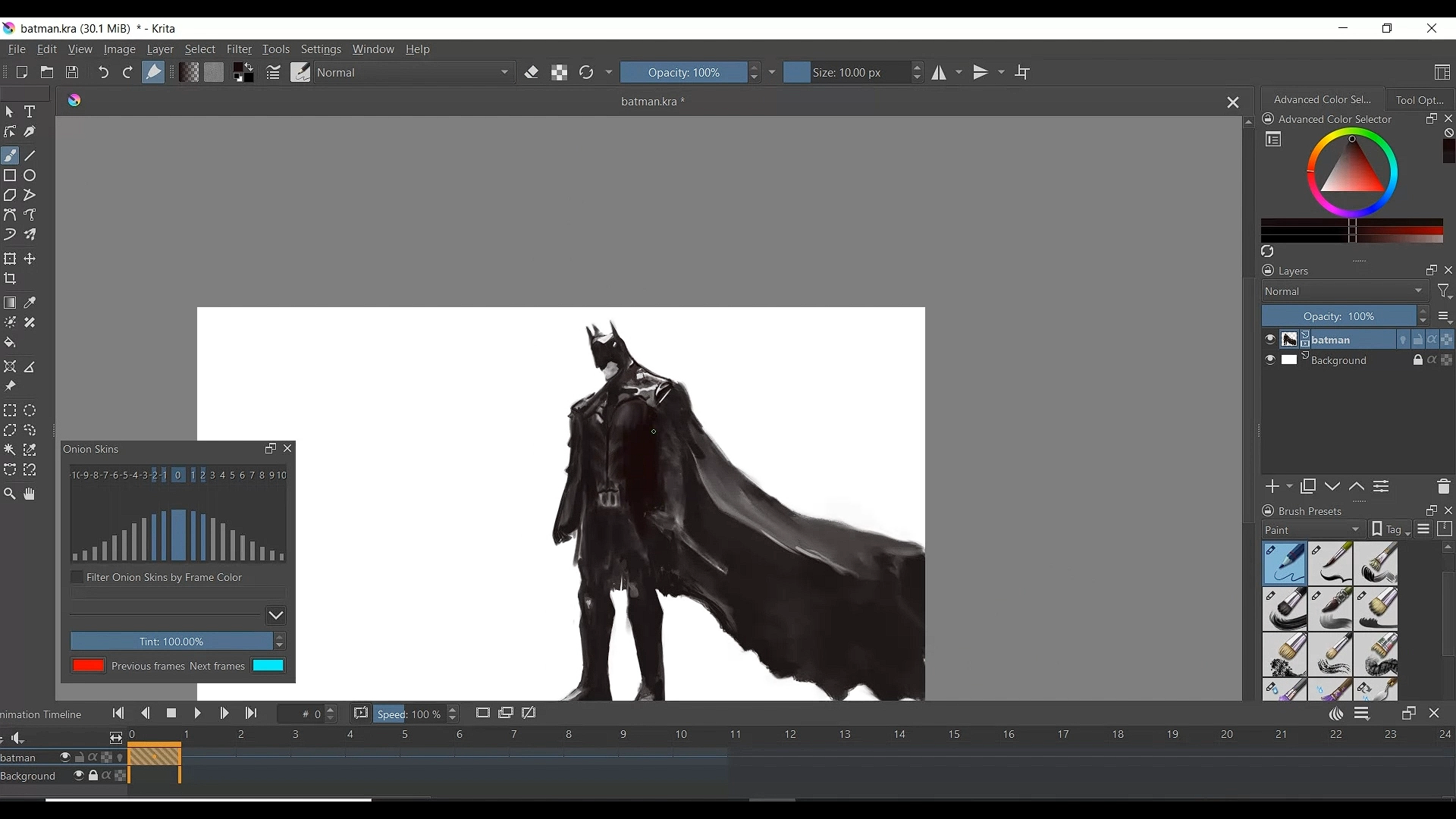Open the Normal blending mode dropdown in toolbar

point(415,73)
